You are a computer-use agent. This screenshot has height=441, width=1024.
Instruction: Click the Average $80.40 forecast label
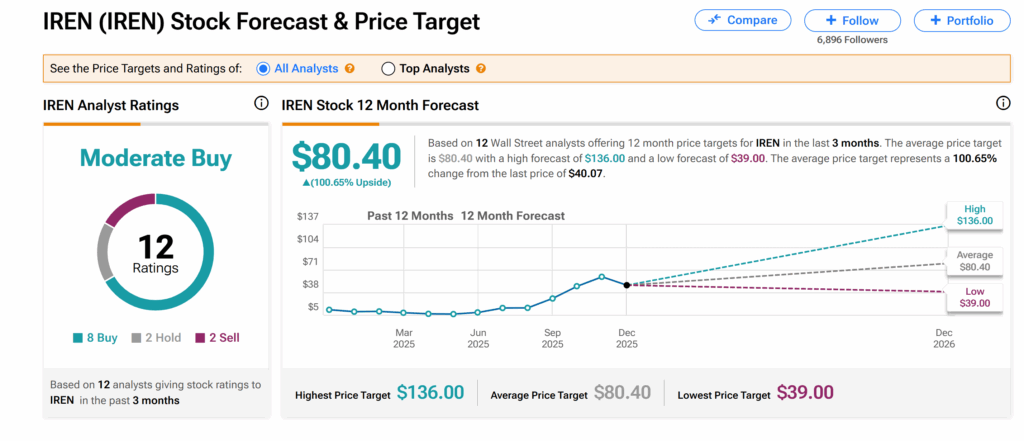coord(974,261)
